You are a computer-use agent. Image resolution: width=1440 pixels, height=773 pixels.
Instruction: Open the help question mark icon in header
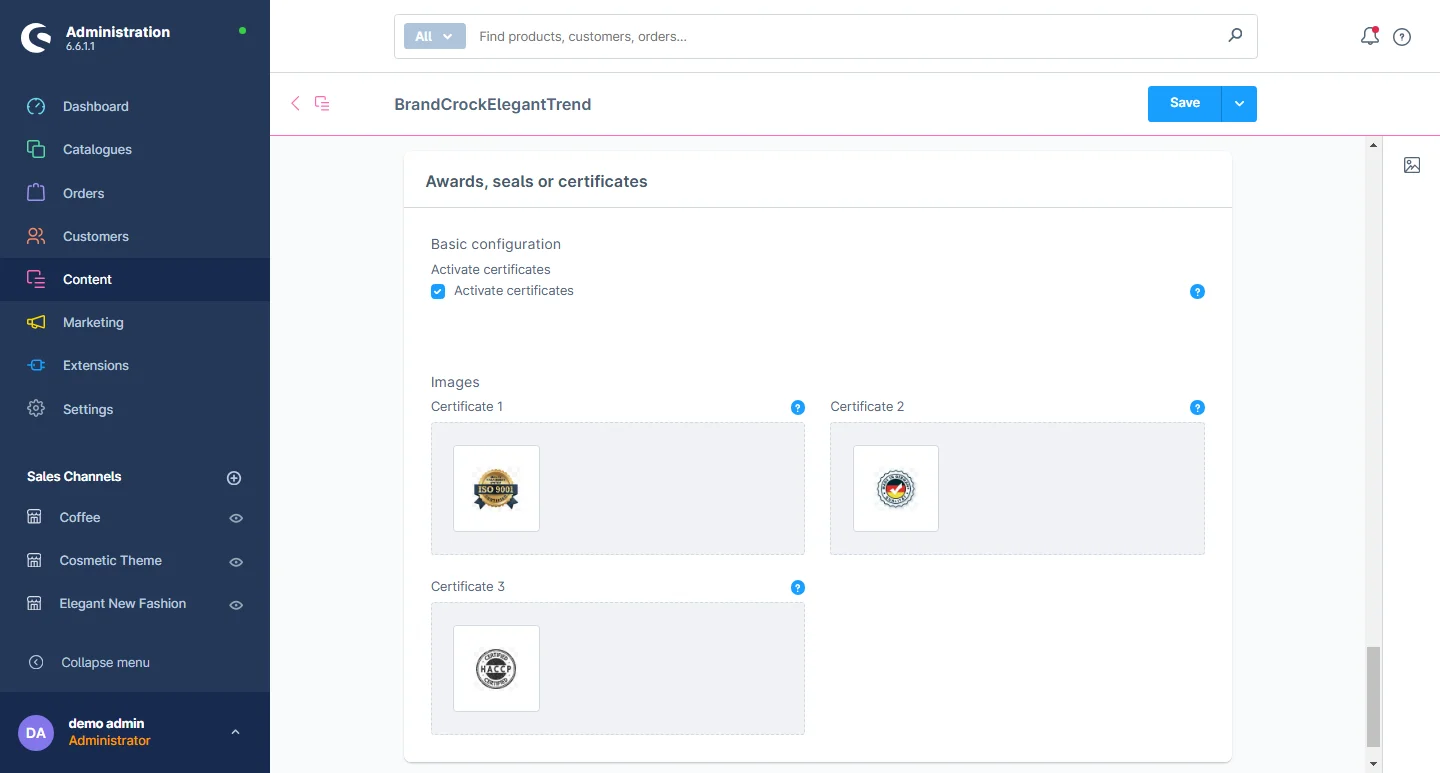(x=1402, y=37)
